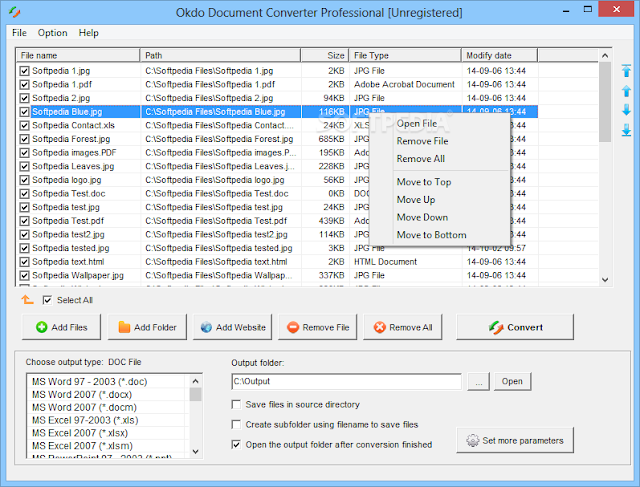Select the Softpedia test2.jpg row
Viewport: 640px width, 487px height.
pos(278,234)
